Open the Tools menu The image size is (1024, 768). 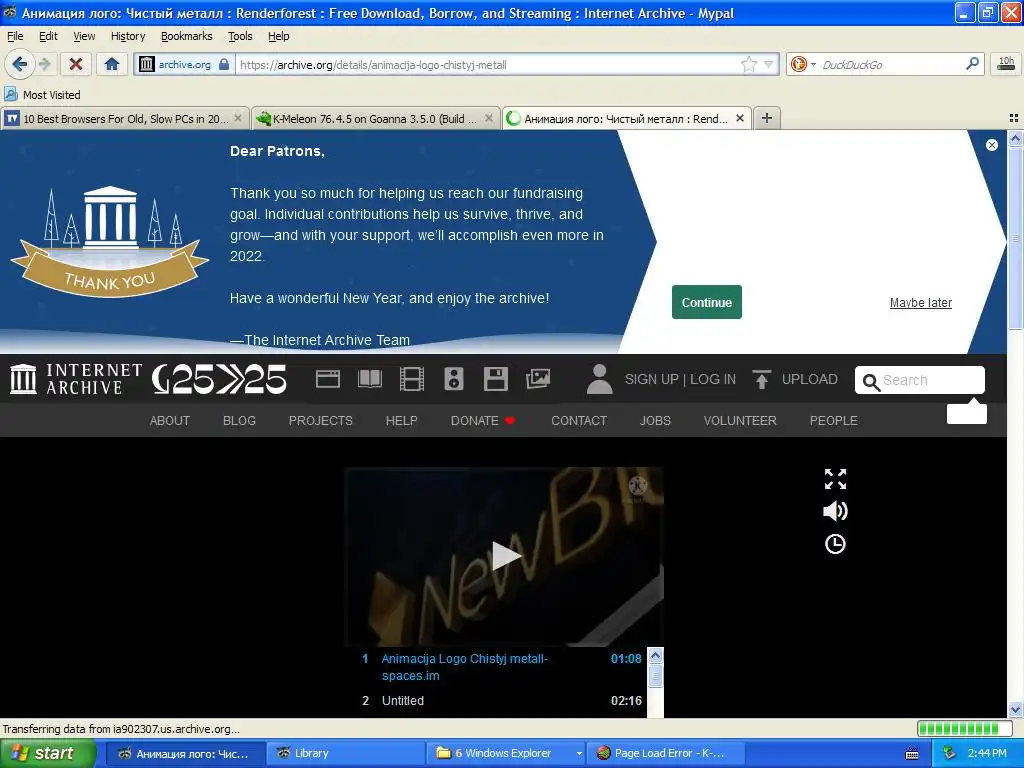(x=240, y=36)
